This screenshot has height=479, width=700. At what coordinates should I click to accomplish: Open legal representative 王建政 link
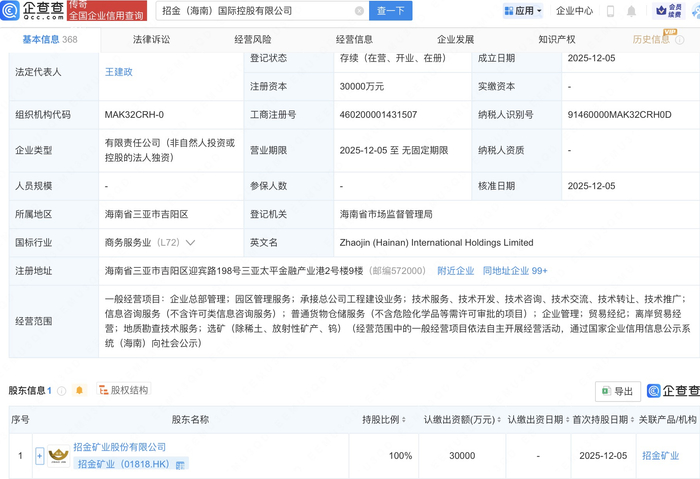118,72
